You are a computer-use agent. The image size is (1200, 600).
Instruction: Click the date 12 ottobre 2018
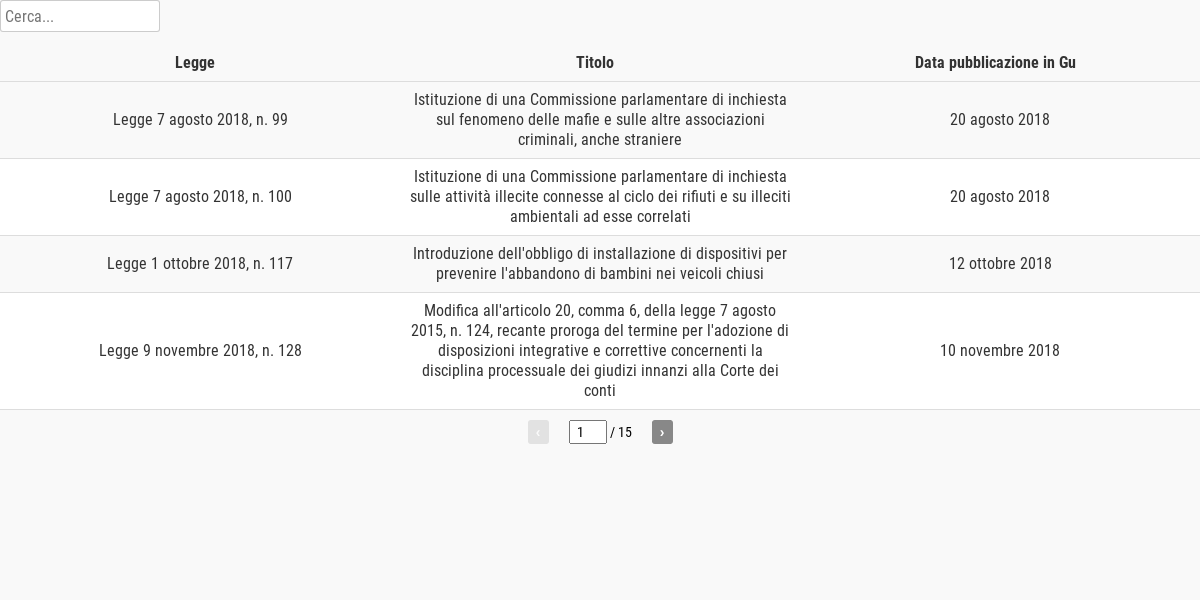tap(1000, 264)
